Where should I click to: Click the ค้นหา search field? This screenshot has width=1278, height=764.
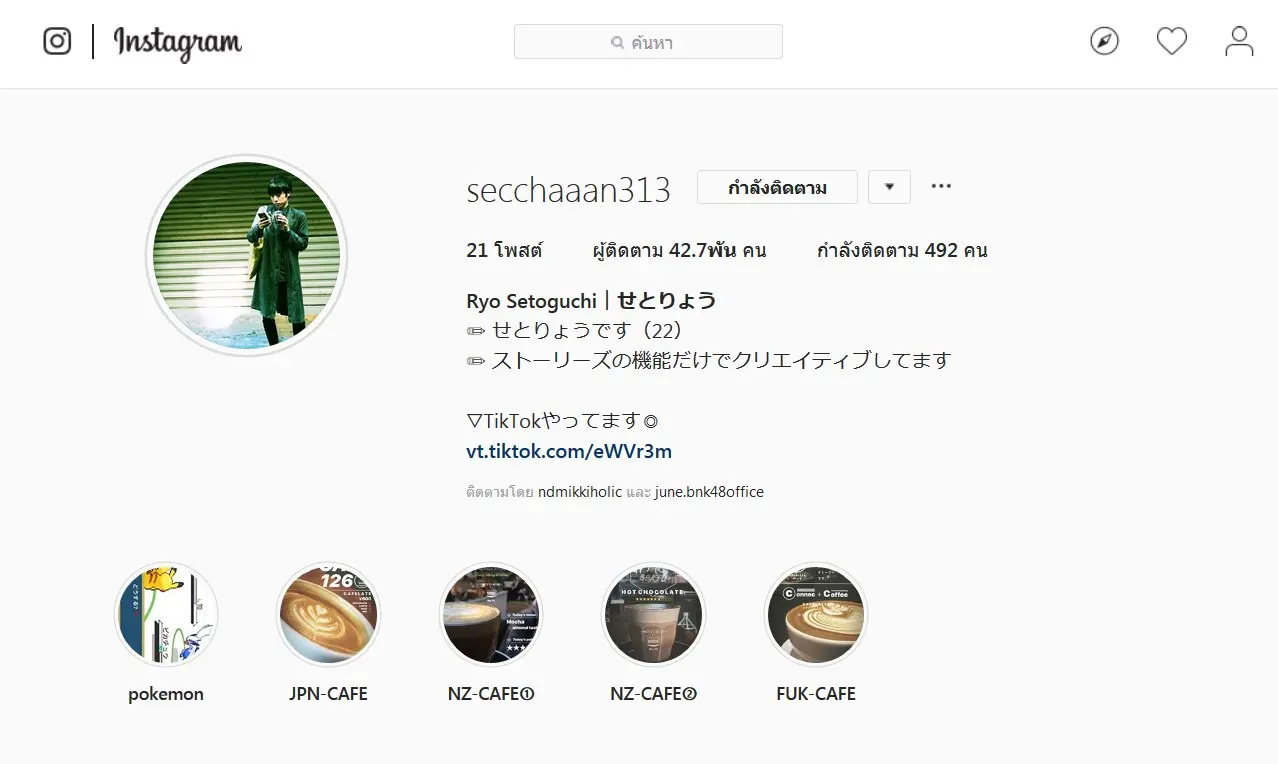click(648, 42)
